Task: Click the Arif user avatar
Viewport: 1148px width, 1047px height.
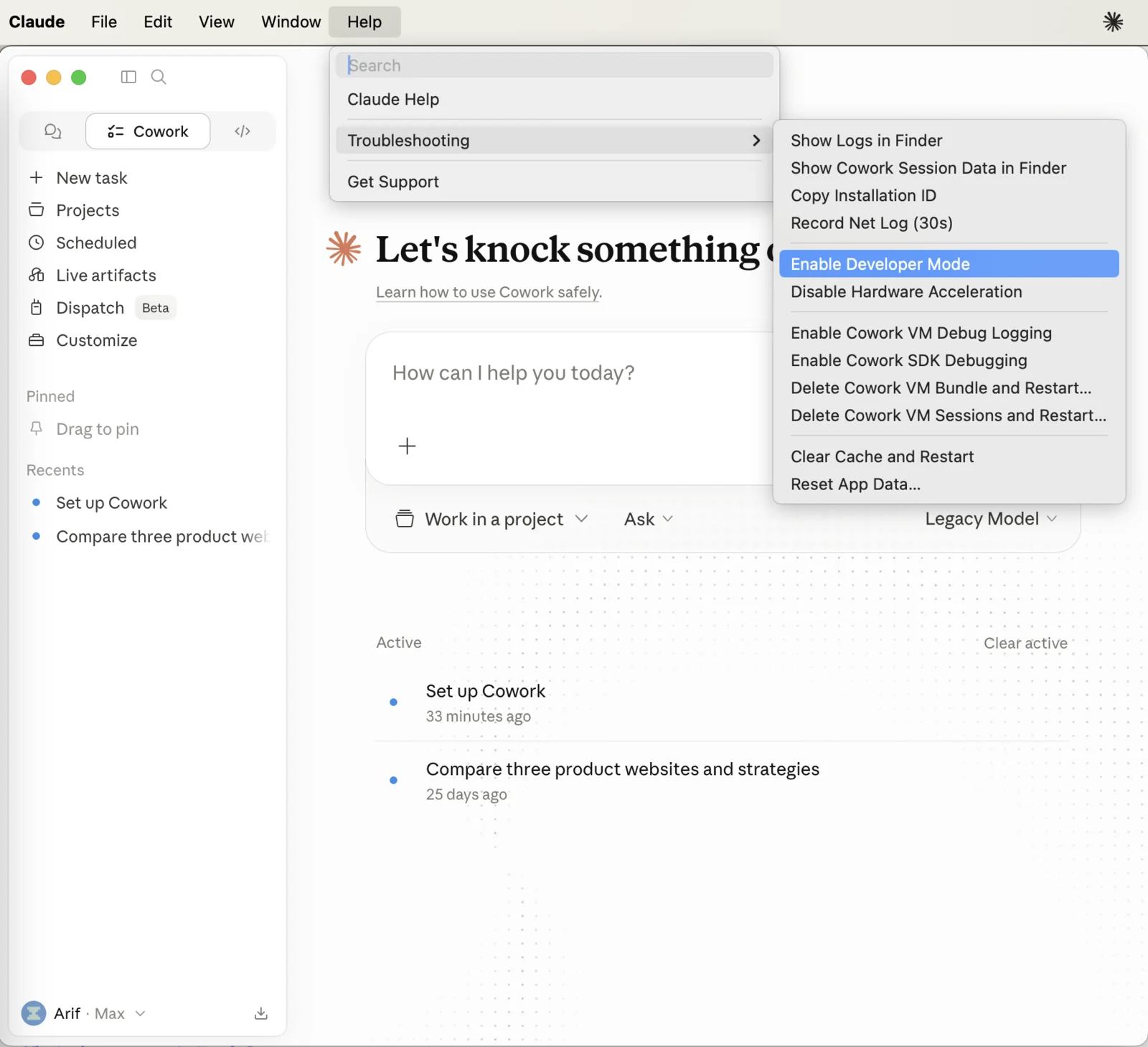Action: point(34,1013)
